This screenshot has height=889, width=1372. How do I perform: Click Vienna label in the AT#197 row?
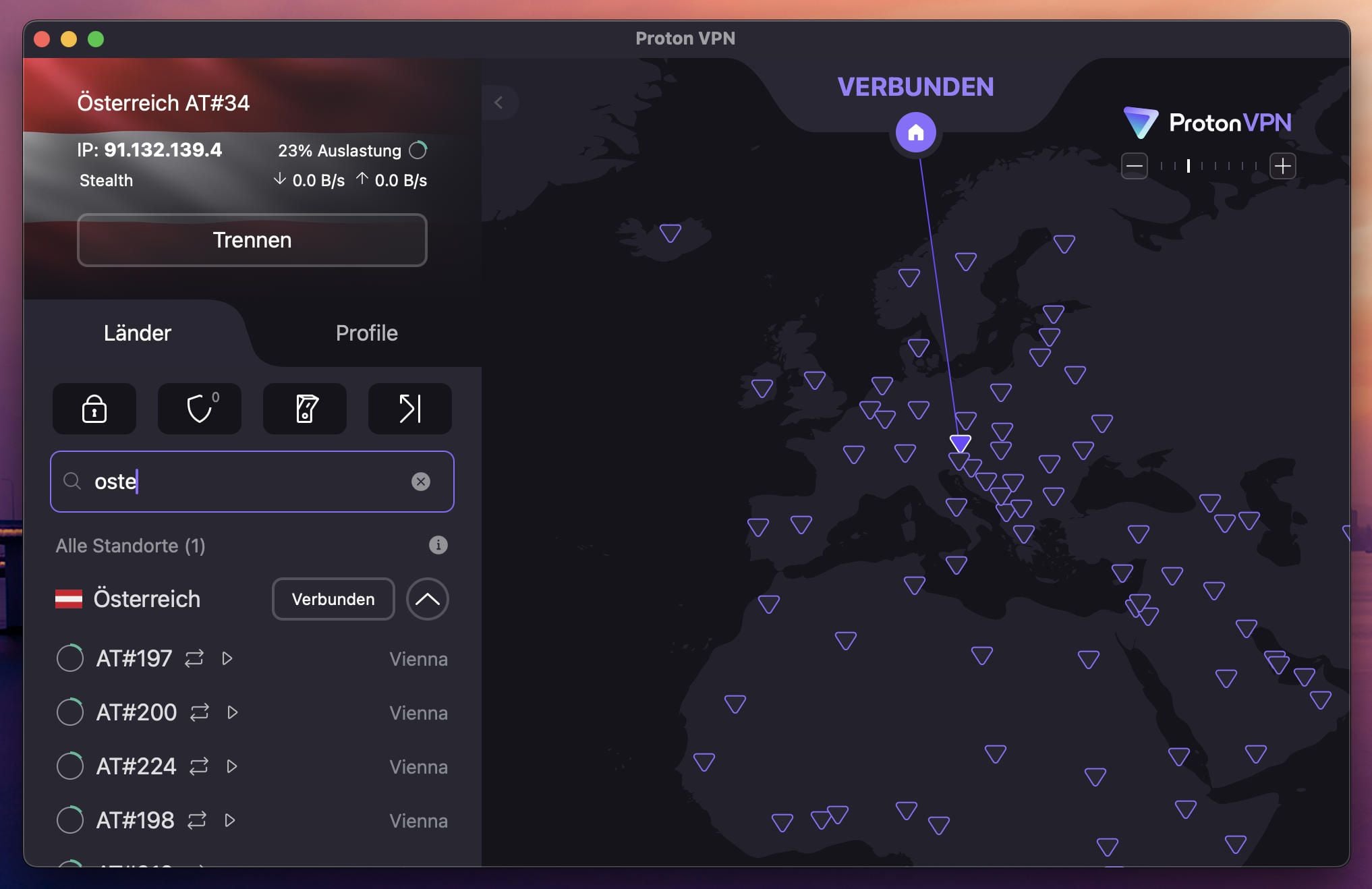[419, 659]
